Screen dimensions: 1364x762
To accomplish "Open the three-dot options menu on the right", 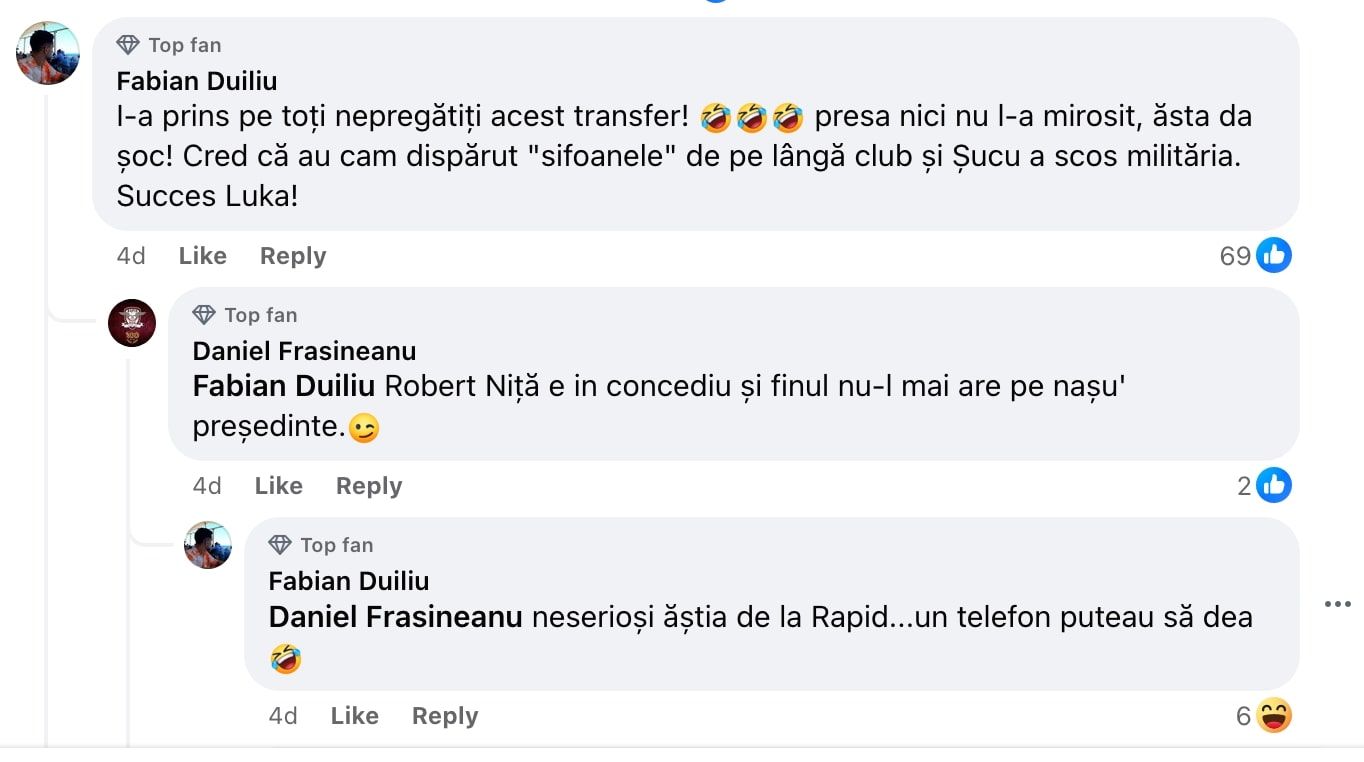I will tap(1337, 603).
